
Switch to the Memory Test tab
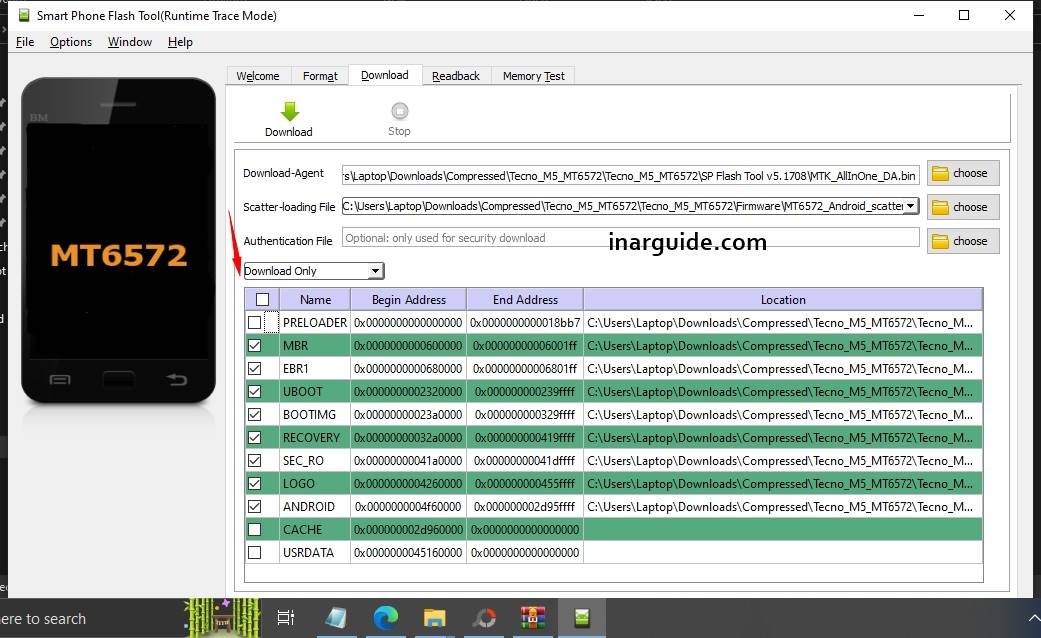533,76
